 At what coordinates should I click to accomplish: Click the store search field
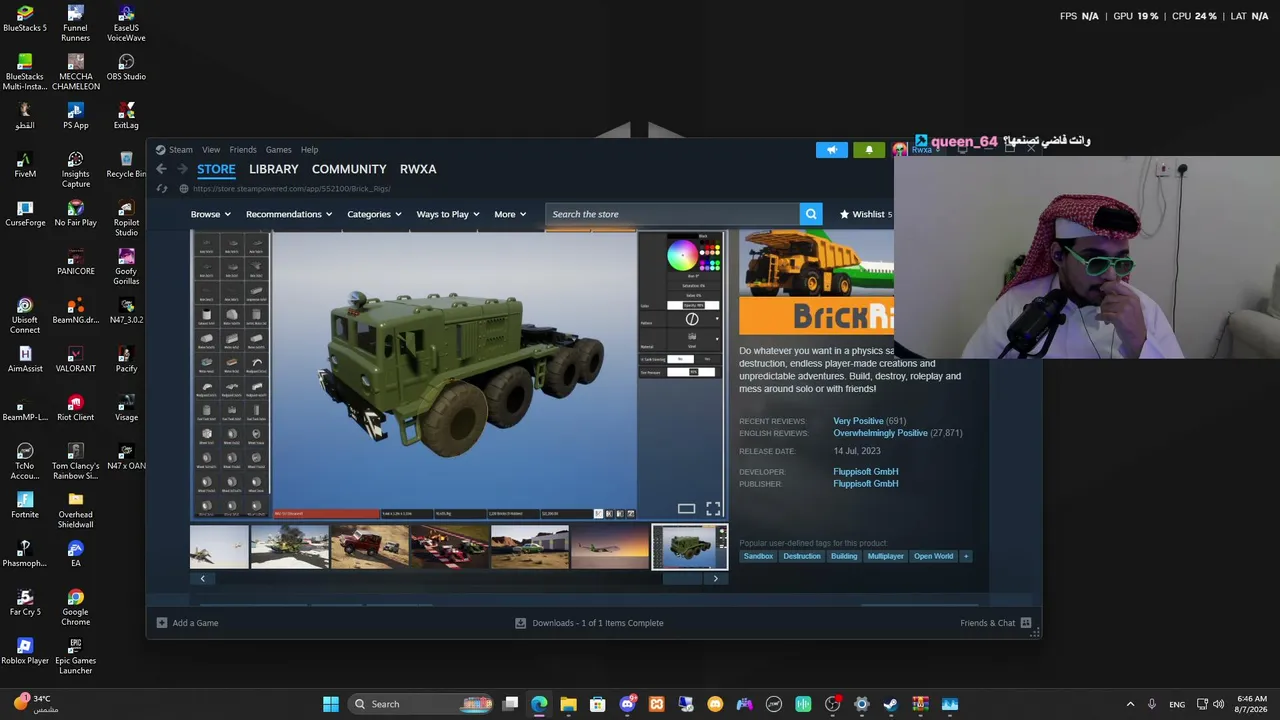click(673, 214)
